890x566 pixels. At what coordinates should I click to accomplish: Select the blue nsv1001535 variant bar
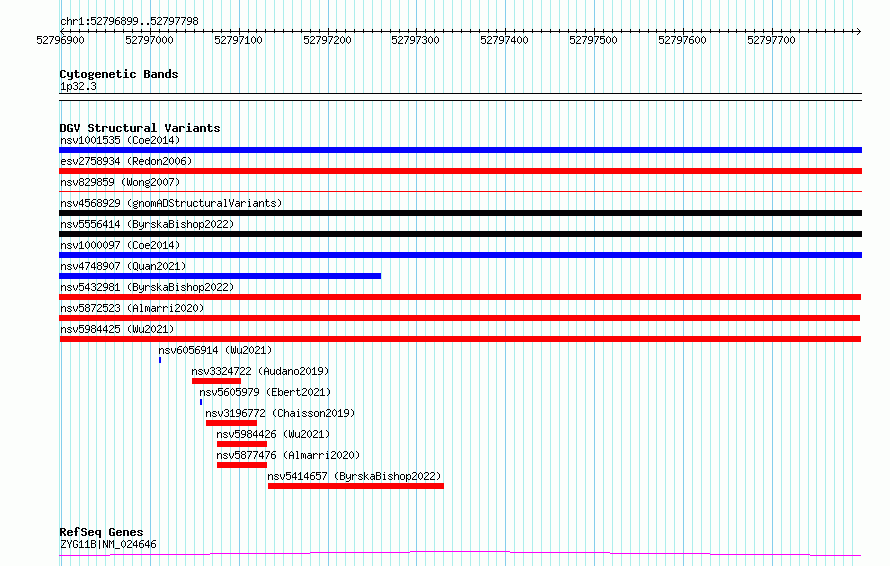point(460,150)
